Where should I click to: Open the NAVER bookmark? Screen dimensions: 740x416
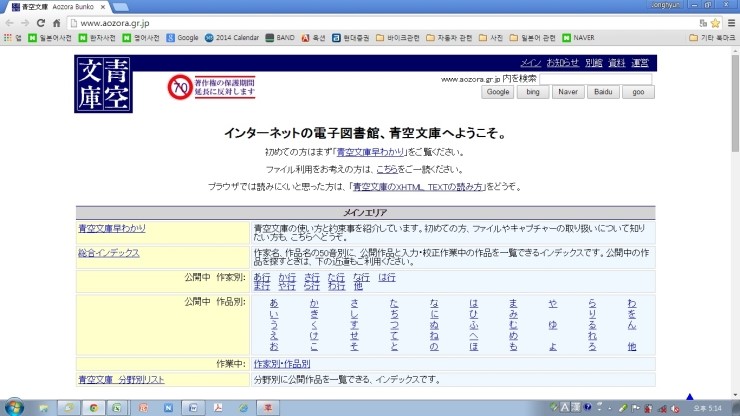click(x=579, y=38)
